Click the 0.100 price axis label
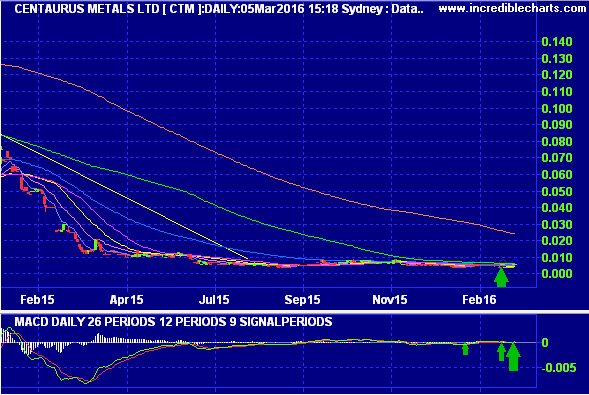This screenshot has width=589, height=395. [557, 109]
